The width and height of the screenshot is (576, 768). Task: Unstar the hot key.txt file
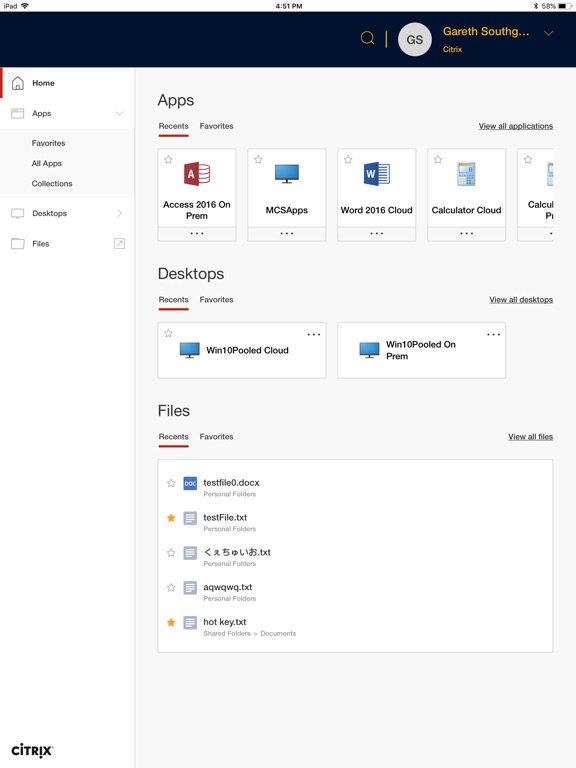coord(171,622)
